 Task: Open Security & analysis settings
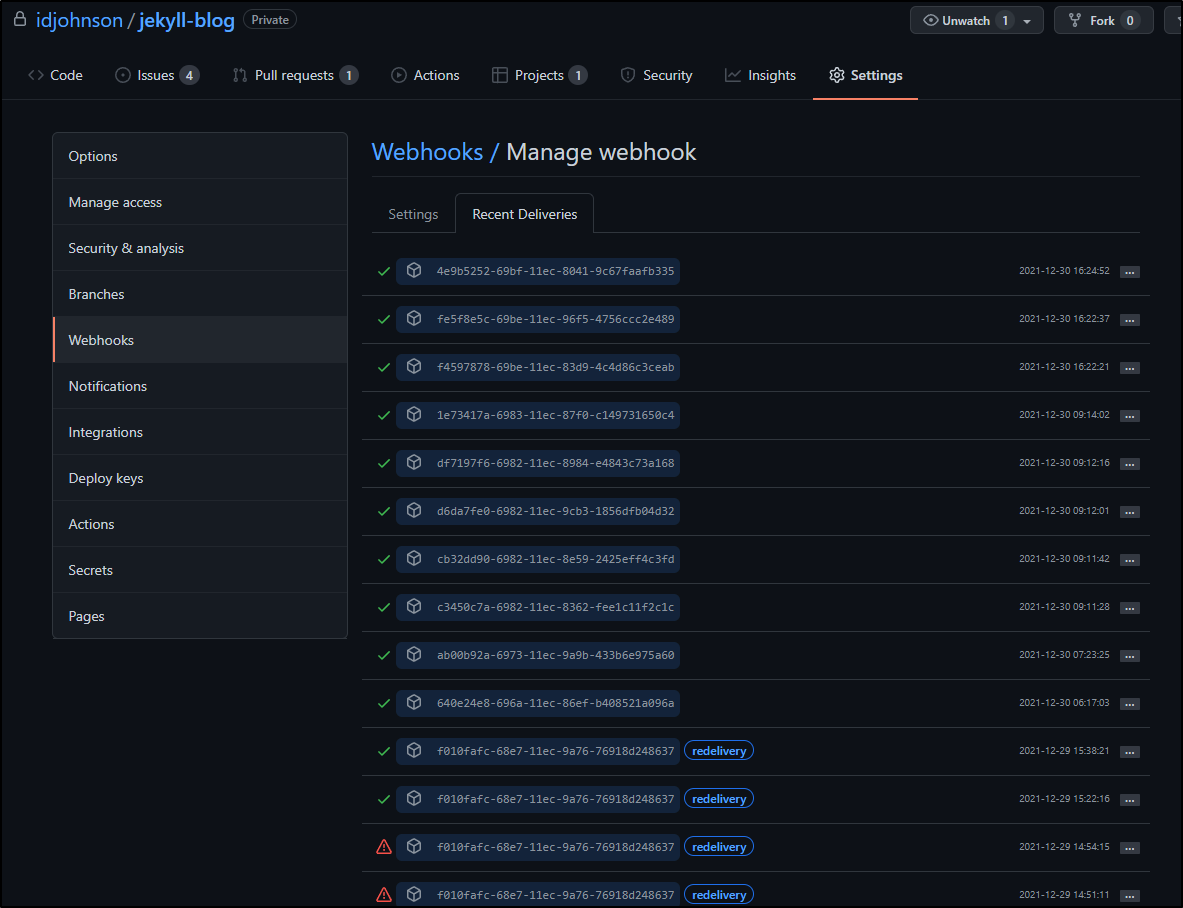[x=200, y=248]
